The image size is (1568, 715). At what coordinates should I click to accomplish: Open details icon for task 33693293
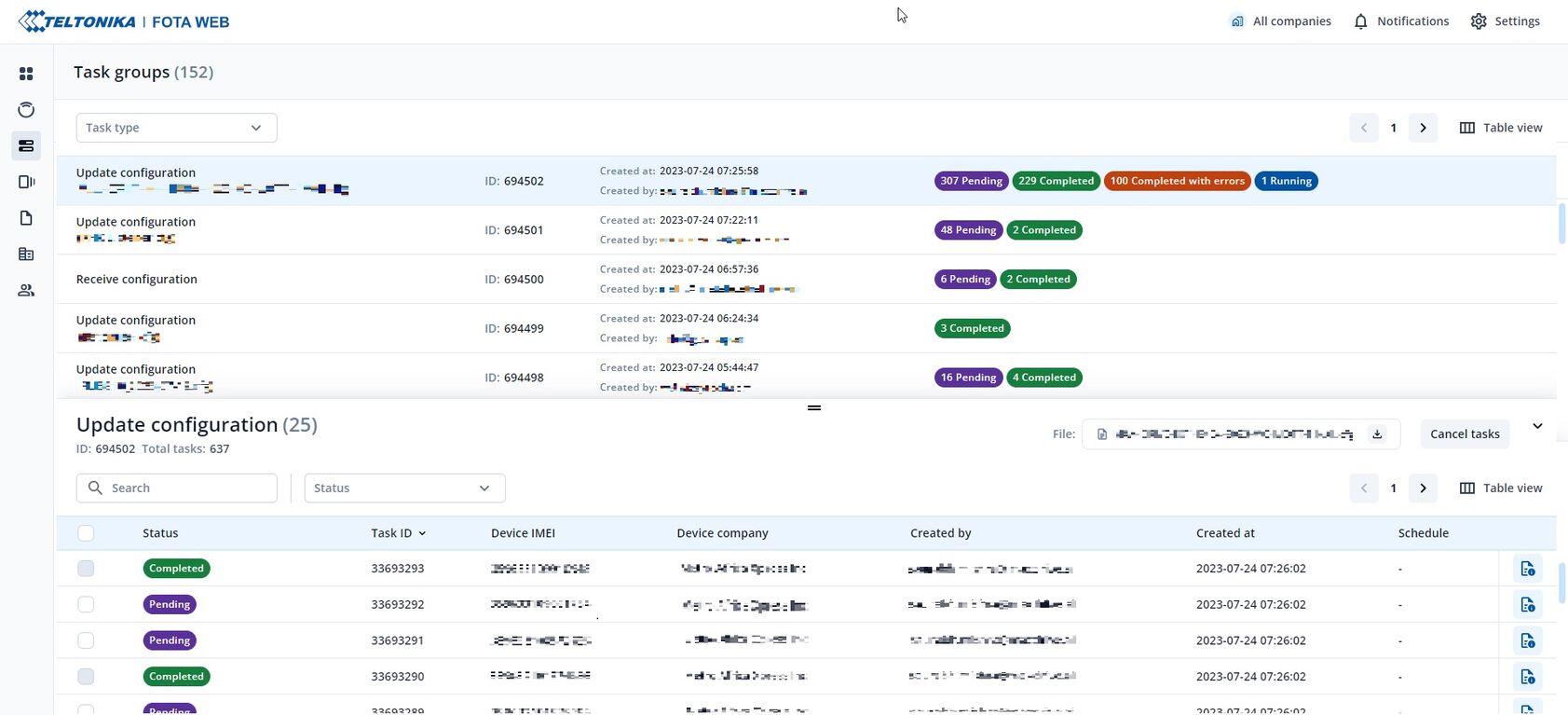(x=1527, y=569)
